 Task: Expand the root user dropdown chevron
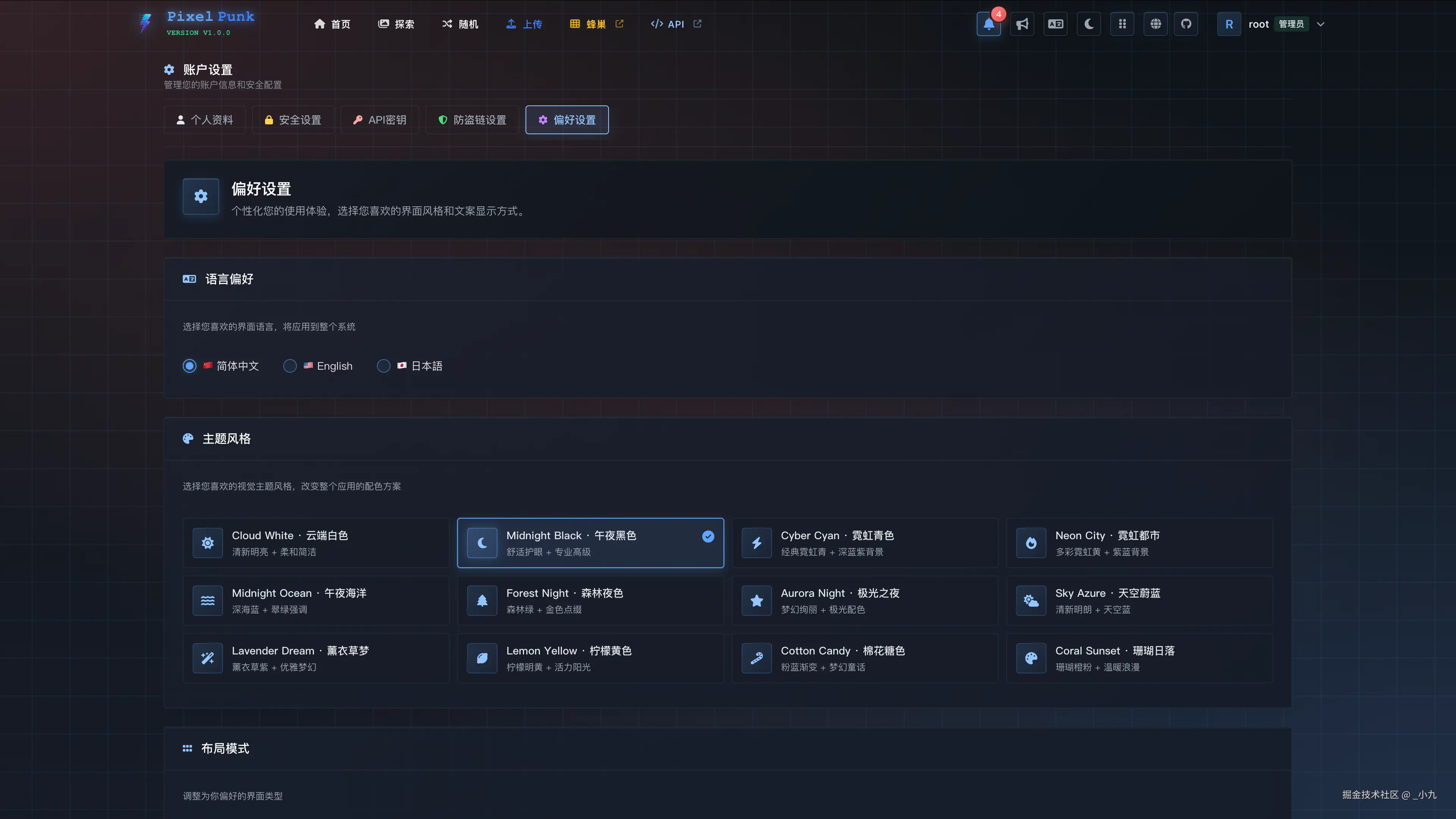[x=1320, y=24]
